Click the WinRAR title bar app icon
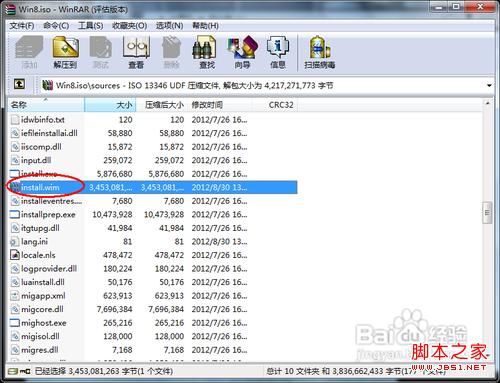Viewport: 500px width, 383px height. (11, 9)
